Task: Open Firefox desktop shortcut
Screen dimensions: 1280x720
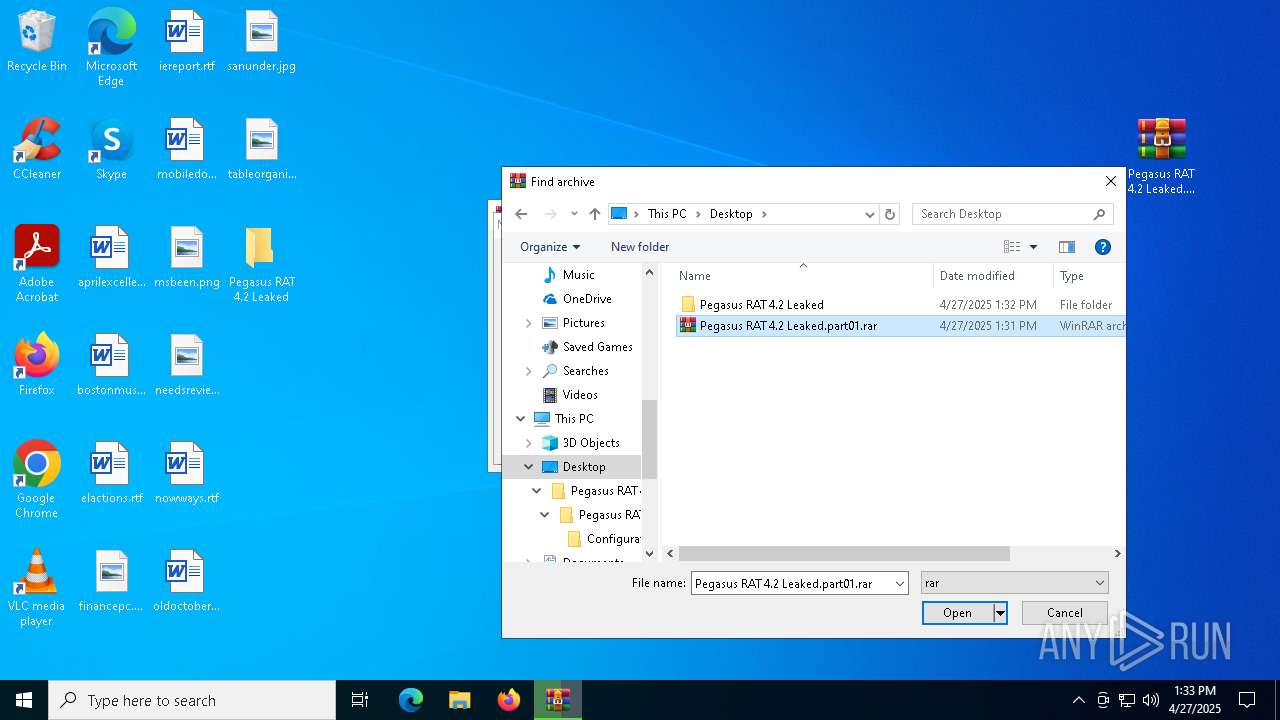Action: click(37, 366)
